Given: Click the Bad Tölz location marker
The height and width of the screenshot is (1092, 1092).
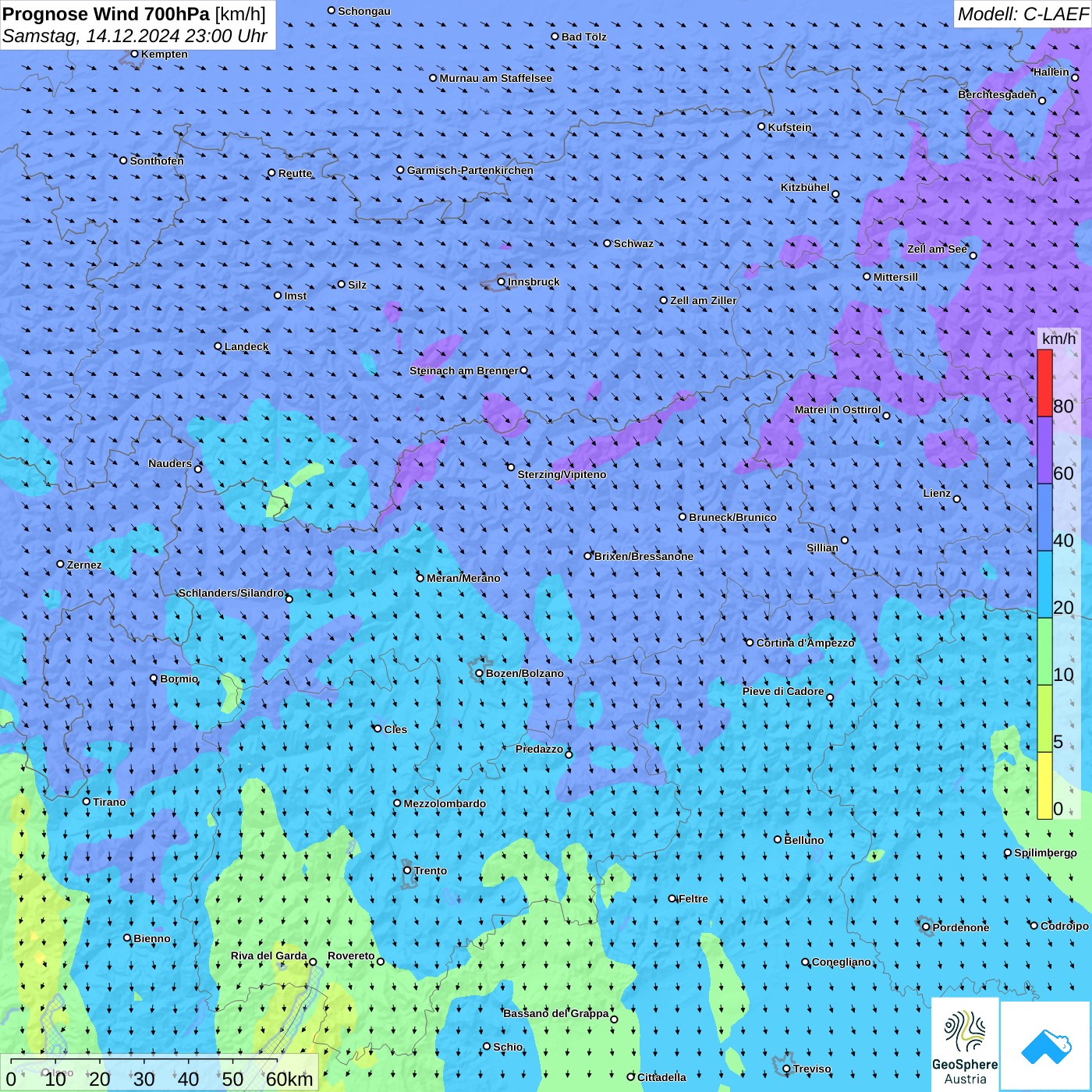Looking at the screenshot, I should click(555, 36).
